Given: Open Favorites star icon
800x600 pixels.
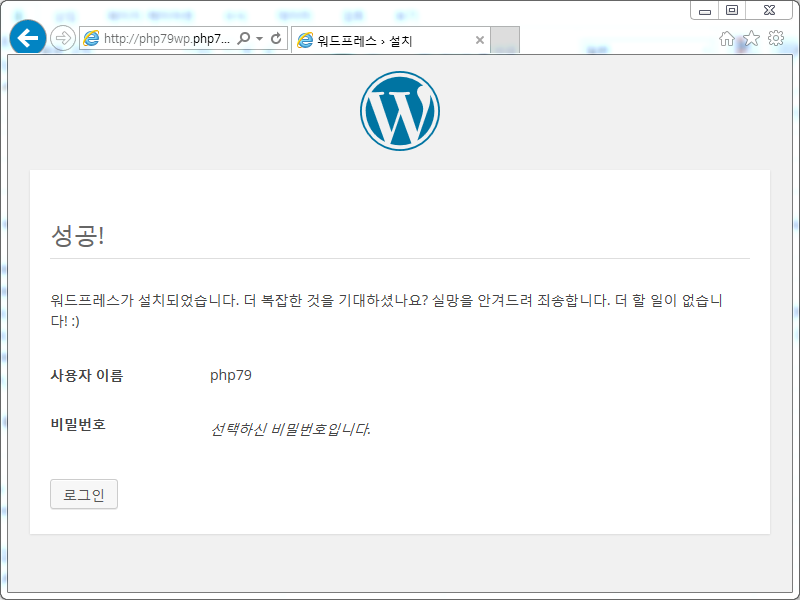Looking at the screenshot, I should coord(752,38).
